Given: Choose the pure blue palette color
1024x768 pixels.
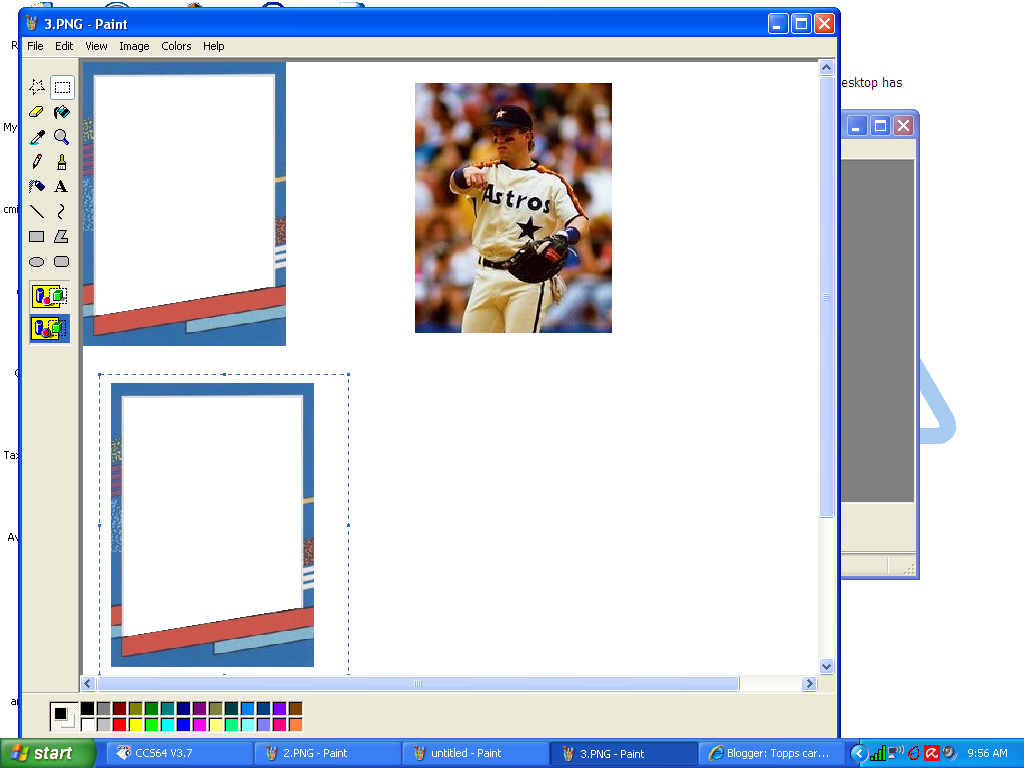Looking at the screenshot, I should [x=184, y=724].
